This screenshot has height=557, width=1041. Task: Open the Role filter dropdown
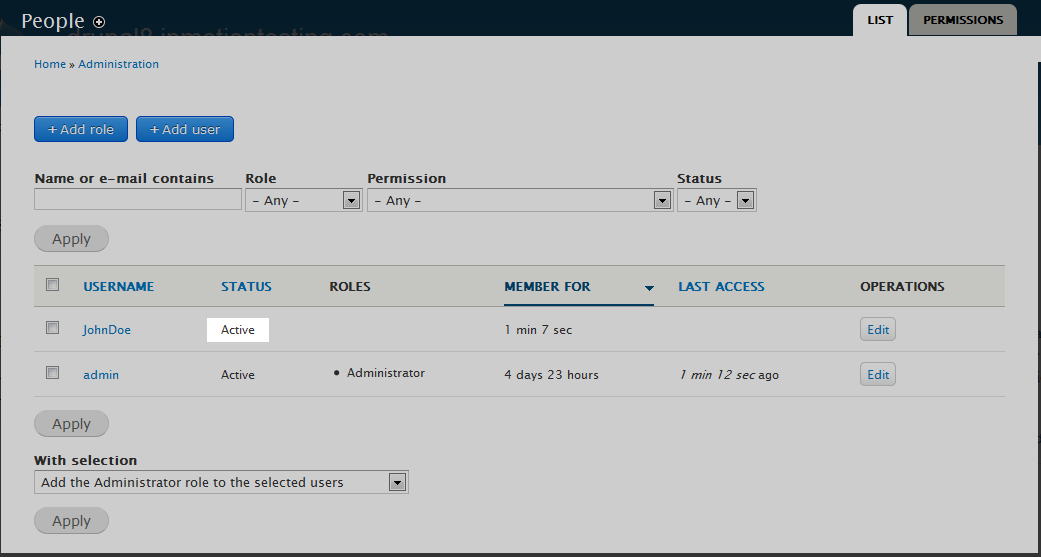[x=303, y=200]
